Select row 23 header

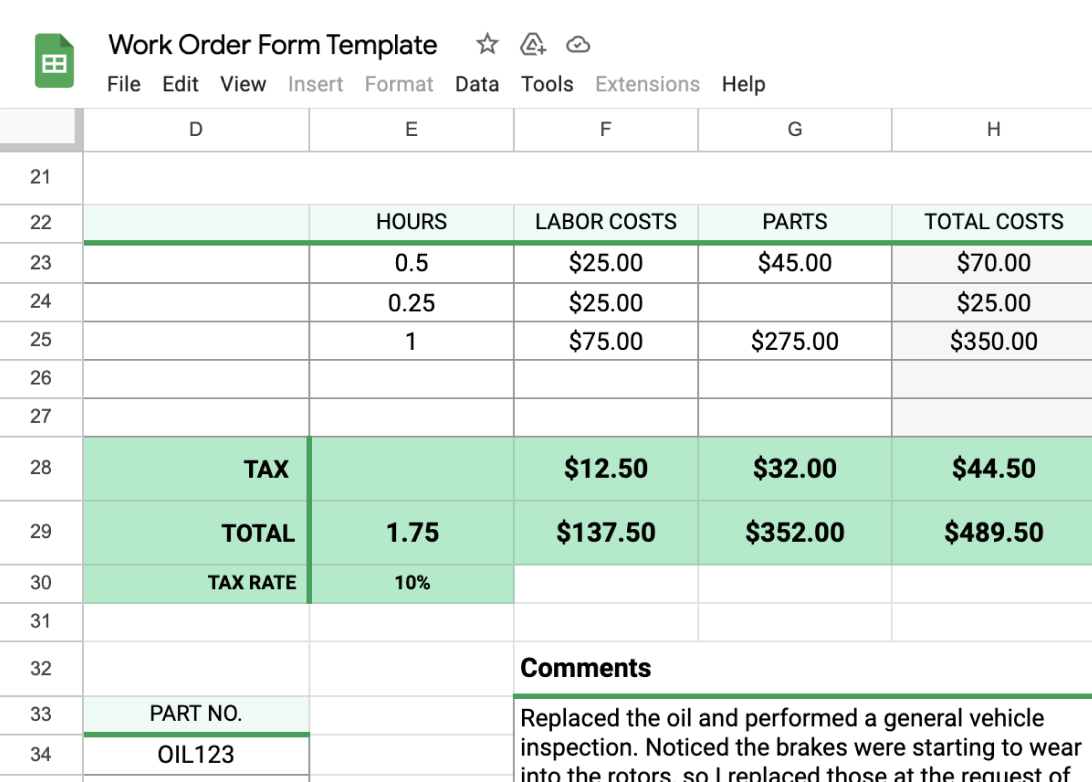pos(41,263)
